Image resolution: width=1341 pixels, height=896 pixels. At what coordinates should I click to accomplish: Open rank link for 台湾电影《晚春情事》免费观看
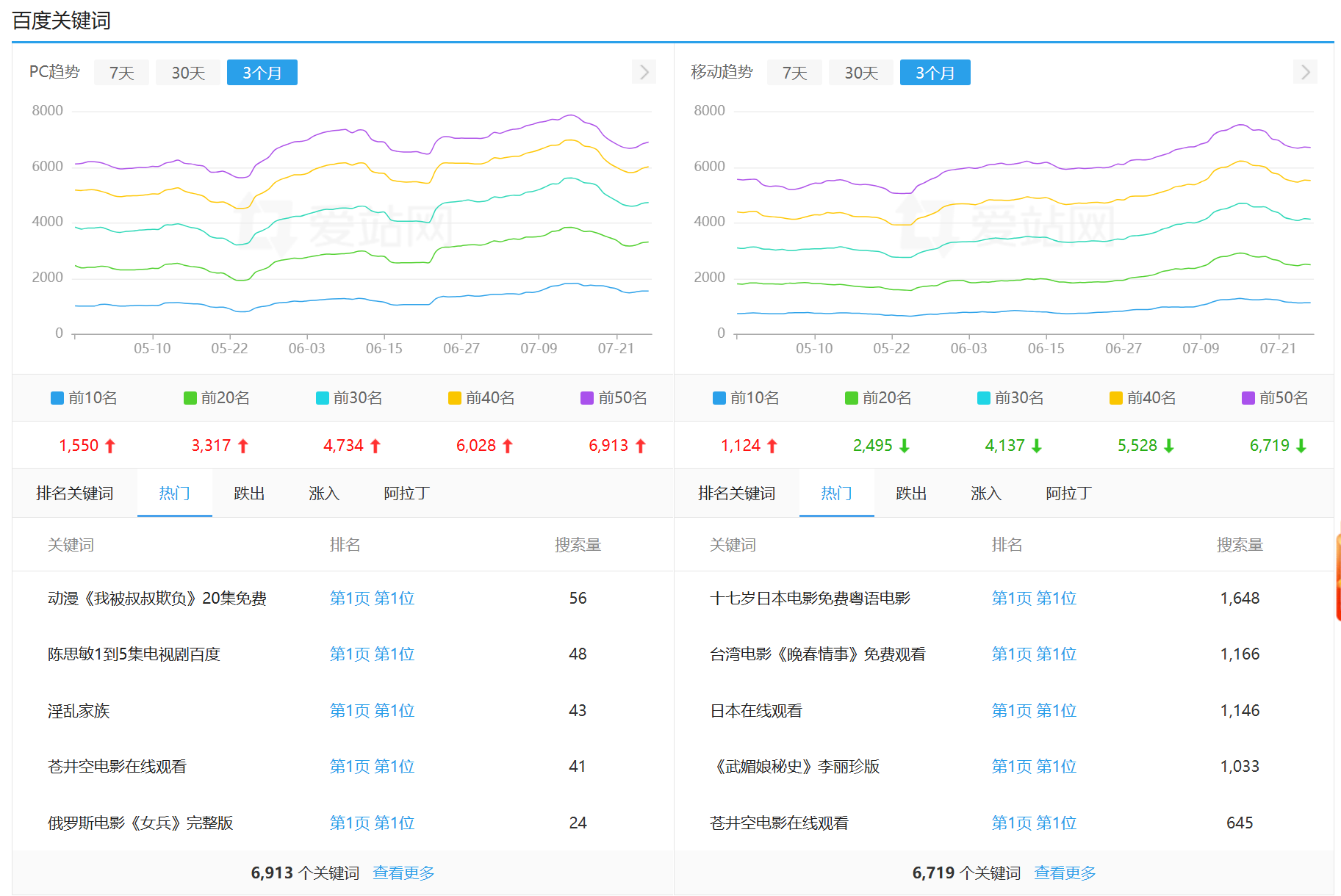(1034, 654)
